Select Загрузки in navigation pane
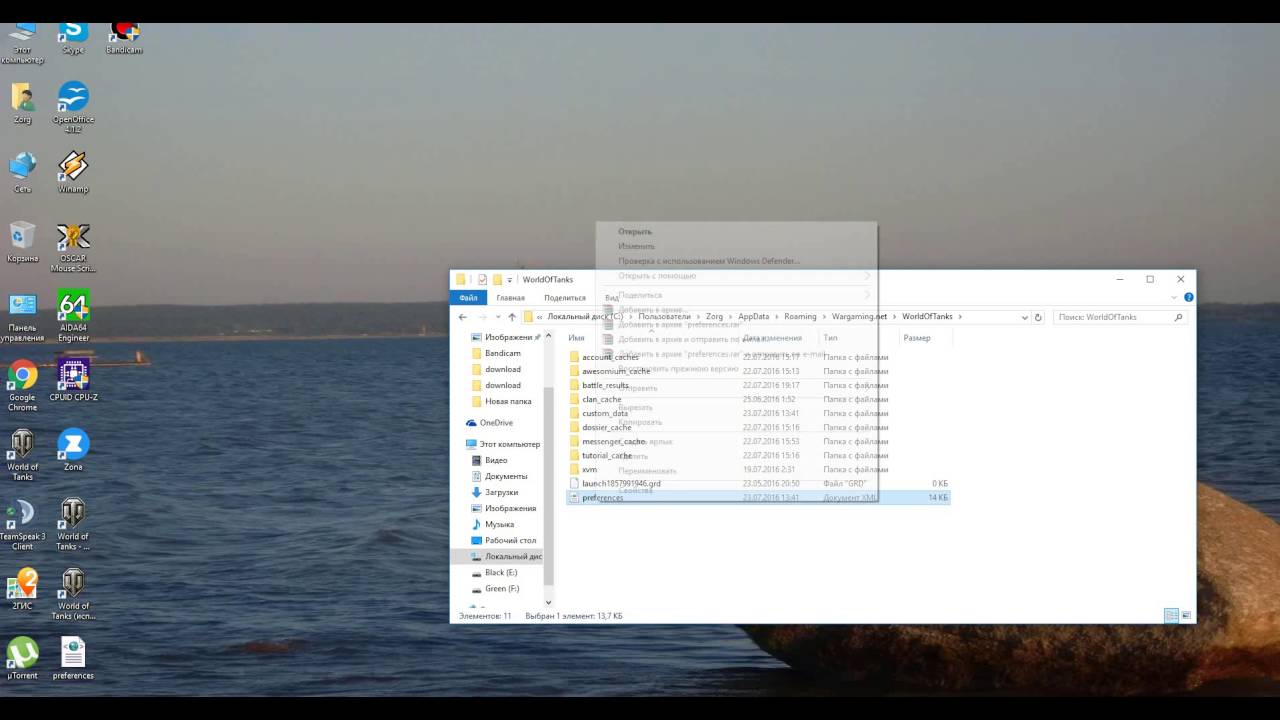Image resolution: width=1280 pixels, height=720 pixels. tap(502, 492)
